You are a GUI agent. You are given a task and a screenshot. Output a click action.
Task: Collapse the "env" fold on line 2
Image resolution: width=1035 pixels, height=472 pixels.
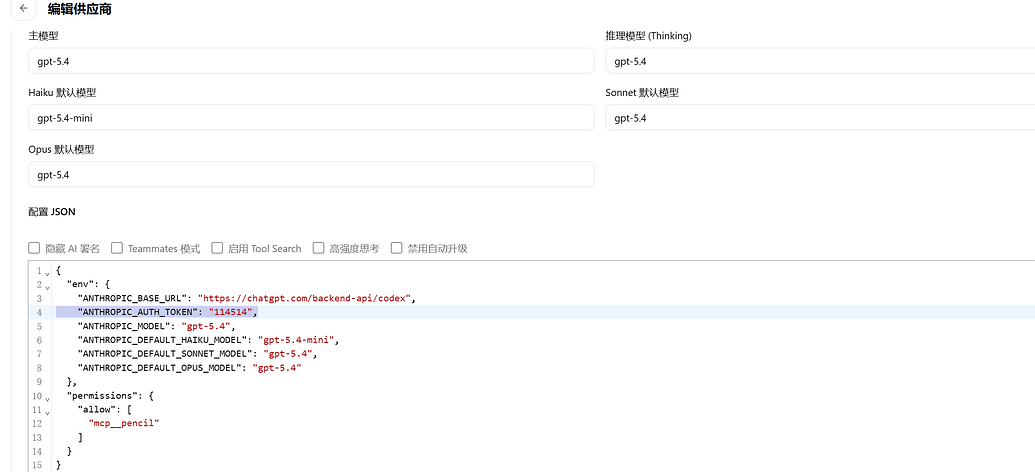[47, 286]
